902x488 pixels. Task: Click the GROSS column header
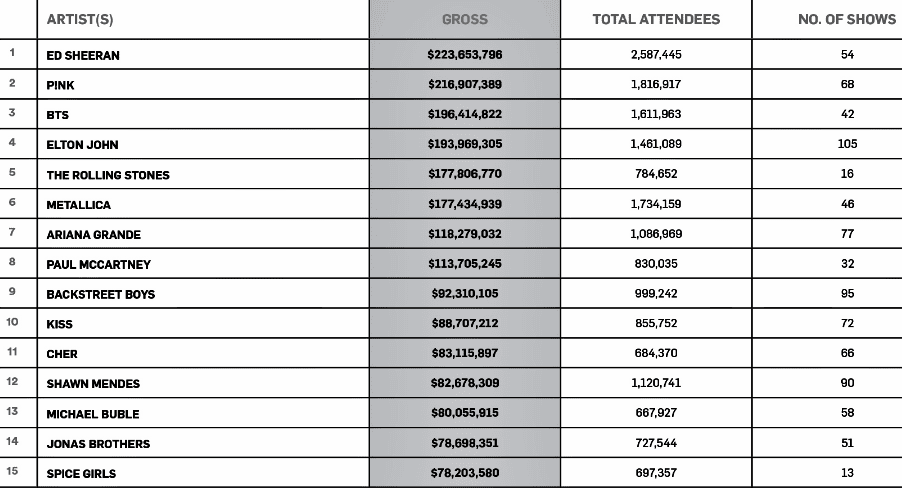point(464,19)
